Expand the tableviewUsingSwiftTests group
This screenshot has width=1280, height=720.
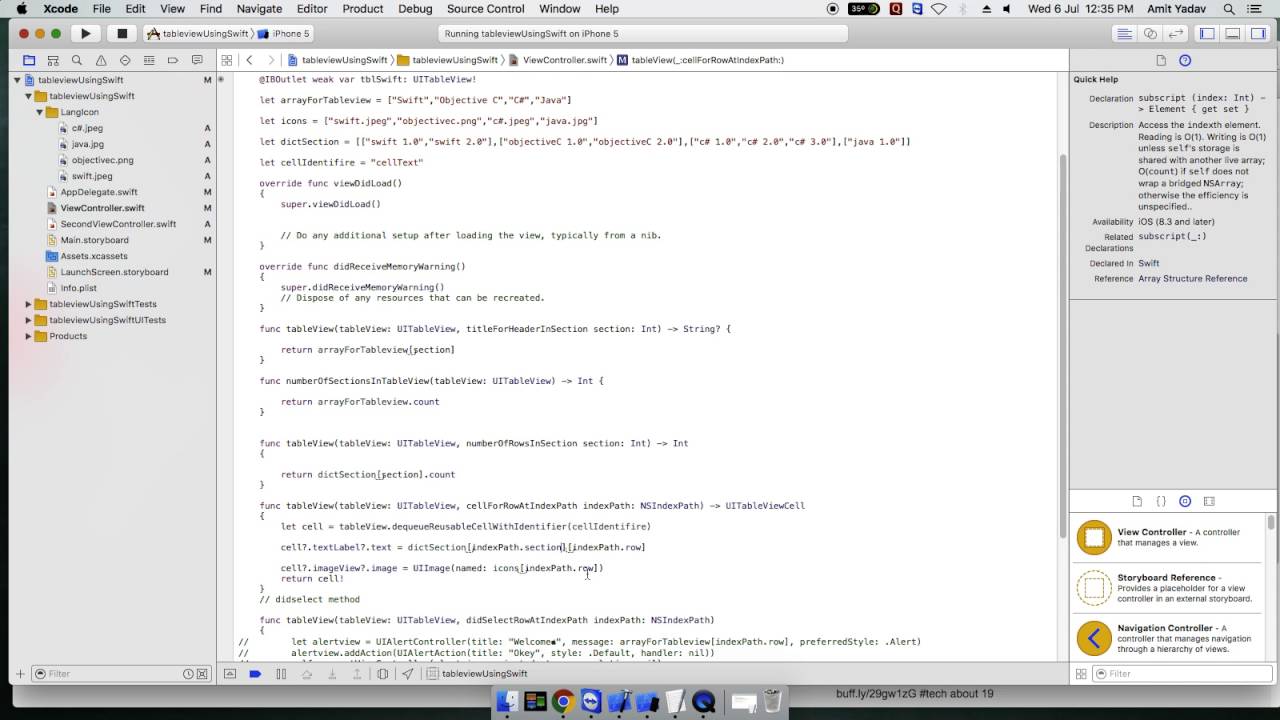(x=28, y=304)
